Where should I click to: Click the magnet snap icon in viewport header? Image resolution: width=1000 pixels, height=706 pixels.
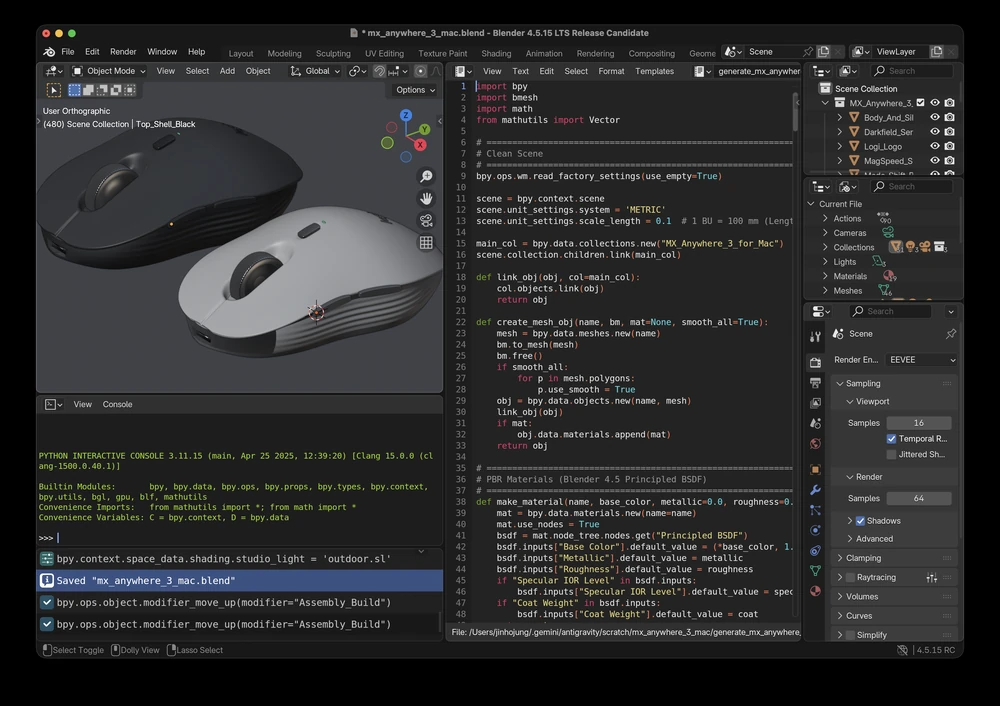379,71
